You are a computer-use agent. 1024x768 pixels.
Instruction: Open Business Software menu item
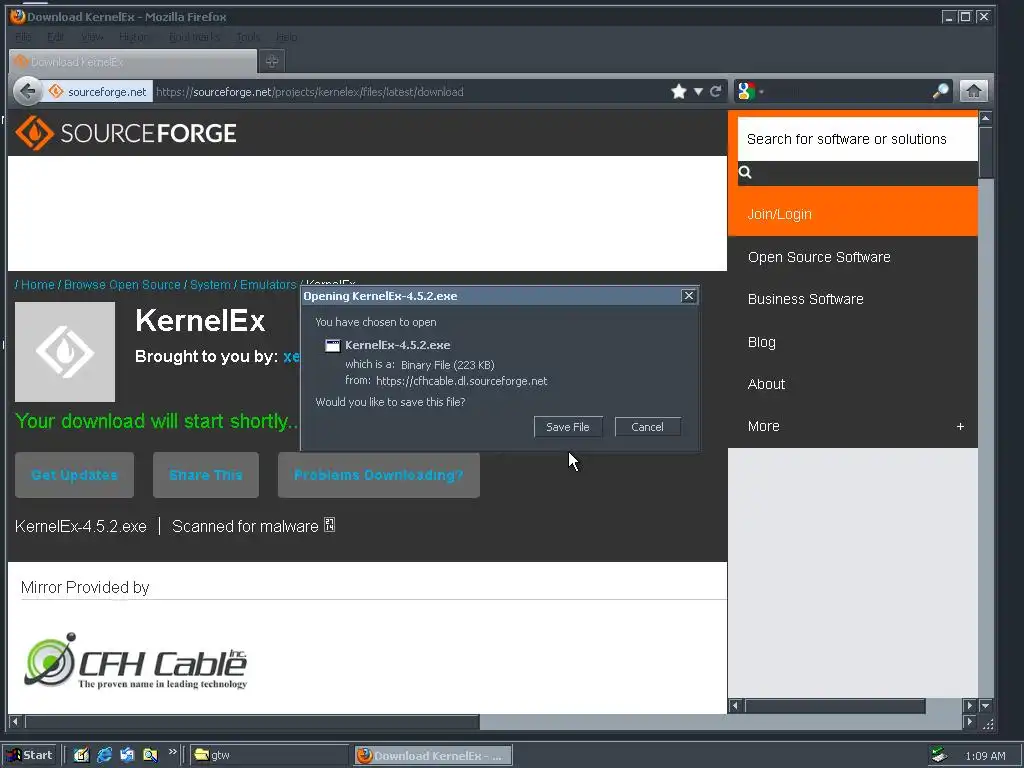(x=805, y=299)
